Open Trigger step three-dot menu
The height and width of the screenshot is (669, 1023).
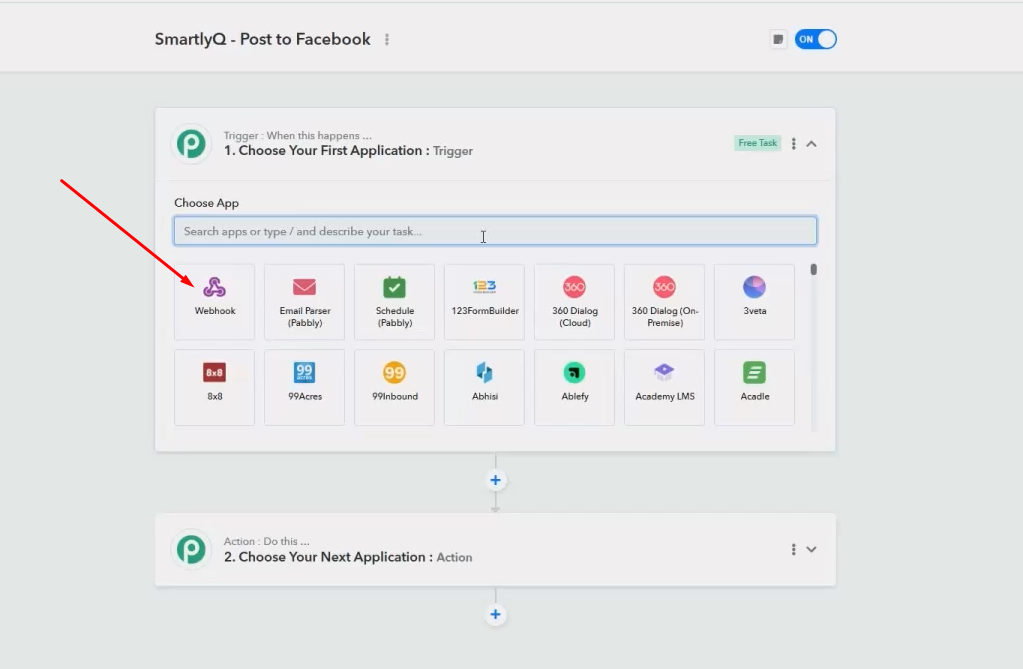click(x=793, y=144)
